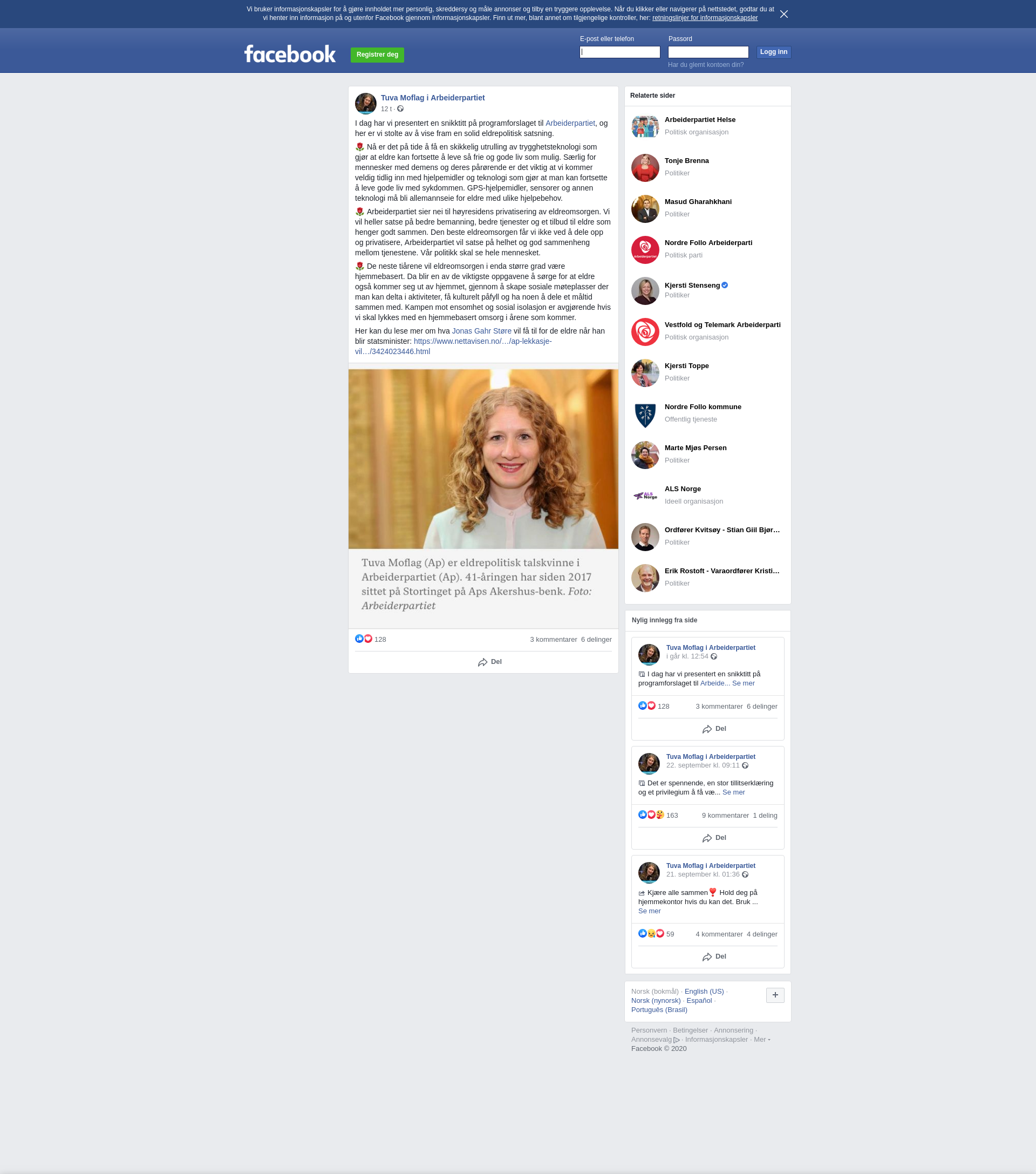The image size is (1036, 1174).
Task: Expand Se mer on Det er spennende post
Action: pos(733,792)
